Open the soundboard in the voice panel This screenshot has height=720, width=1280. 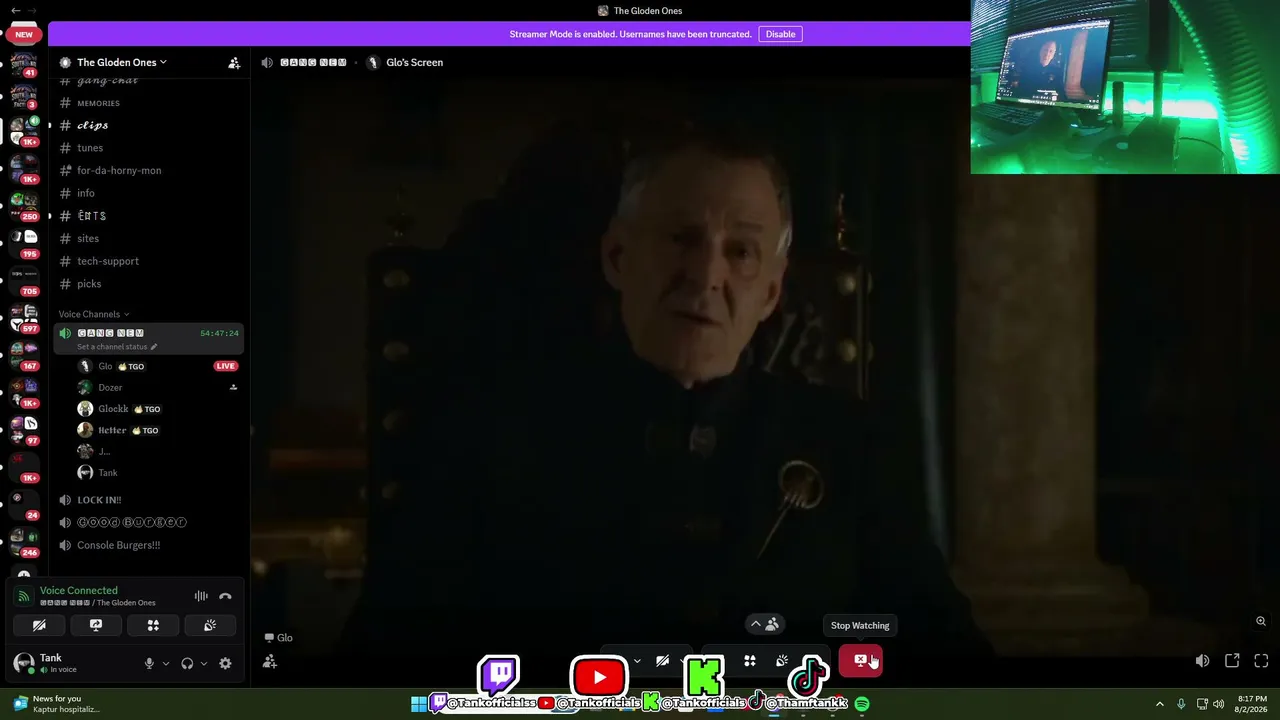click(x=210, y=625)
